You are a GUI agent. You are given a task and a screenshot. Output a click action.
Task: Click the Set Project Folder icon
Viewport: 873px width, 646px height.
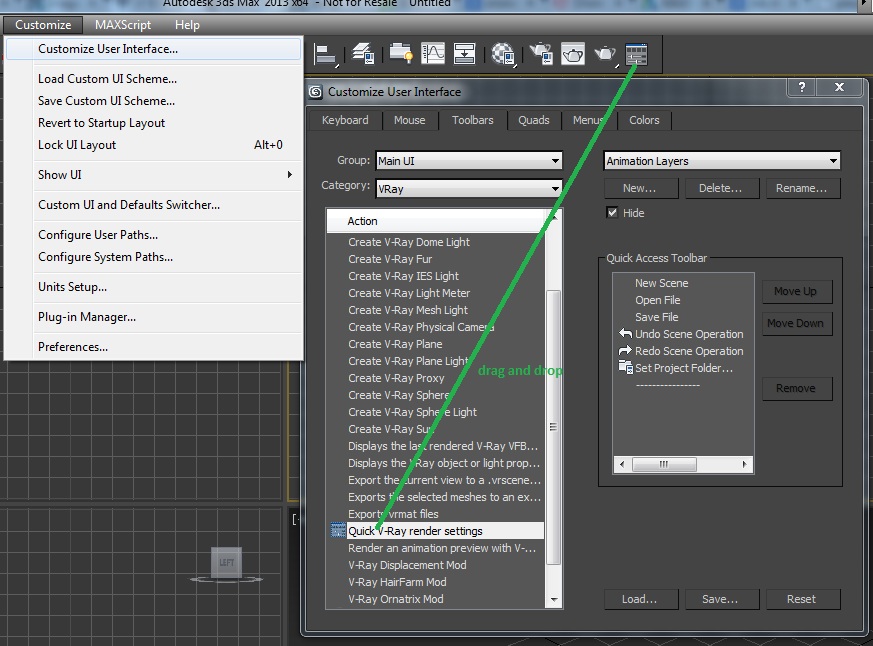click(626, 368)
